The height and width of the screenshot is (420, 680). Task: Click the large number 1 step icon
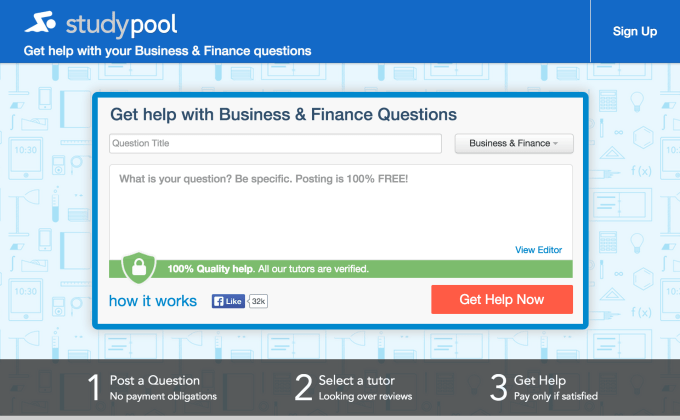pos(94,388)
